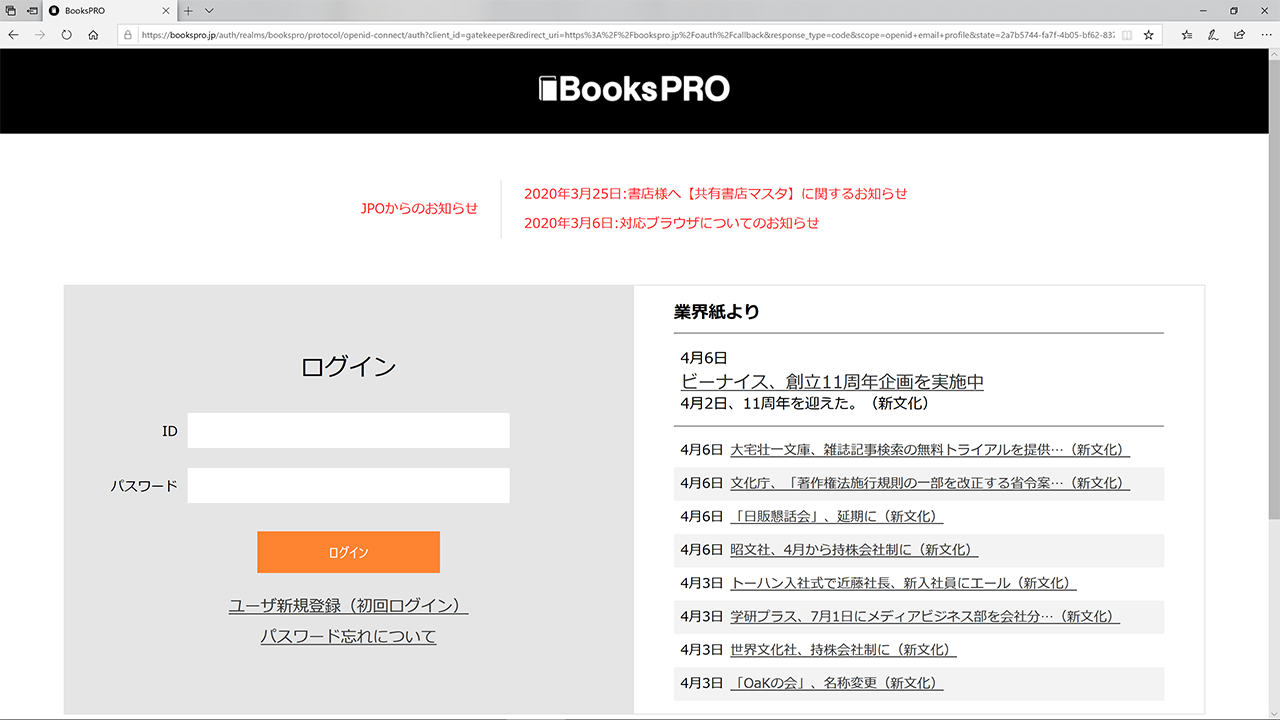The image size is (1280, 720).
Task: Open the tabs you've set aside icon
Action: tap(11, 10)
